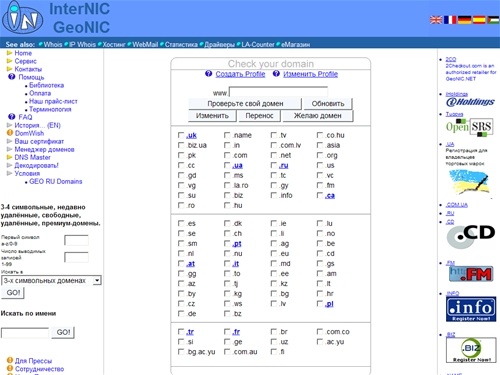The height and width of the screenshot is (375, 500).
Task: Click the orange icon beside Для Прессы
Action: pyautogui.click(x=10, y=360)
